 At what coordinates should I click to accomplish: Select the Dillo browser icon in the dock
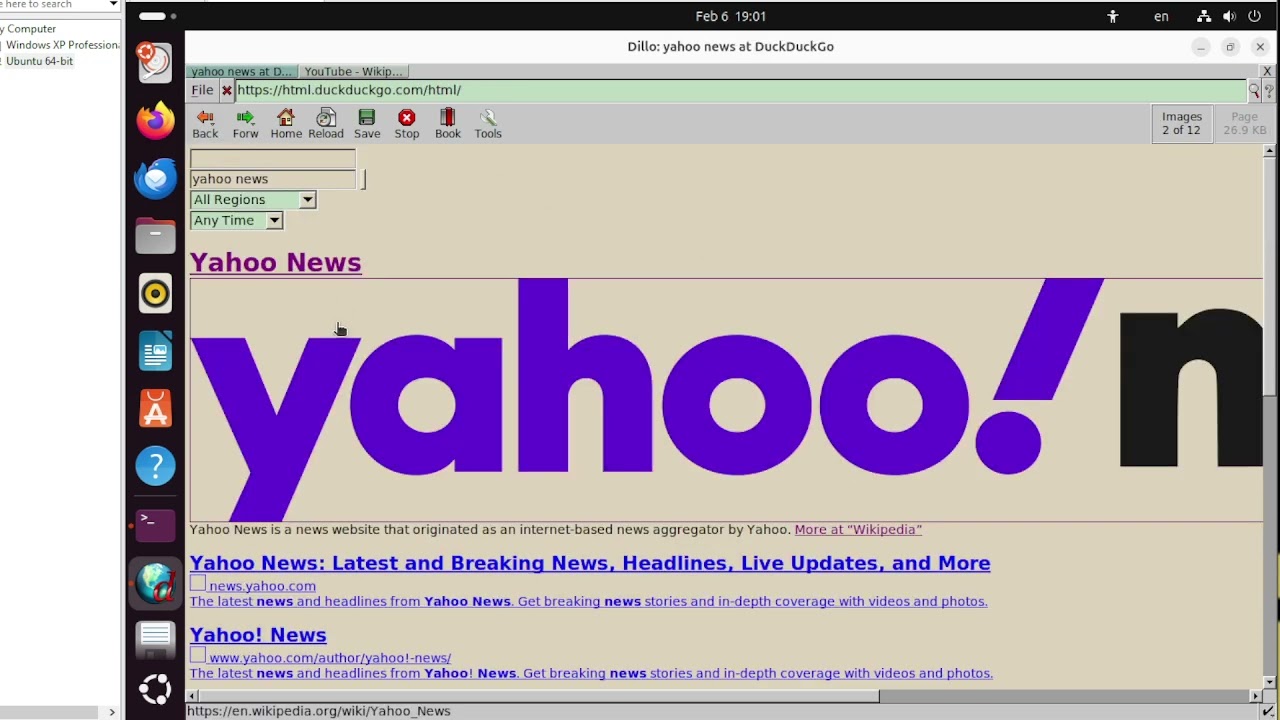tap(155, 582)
